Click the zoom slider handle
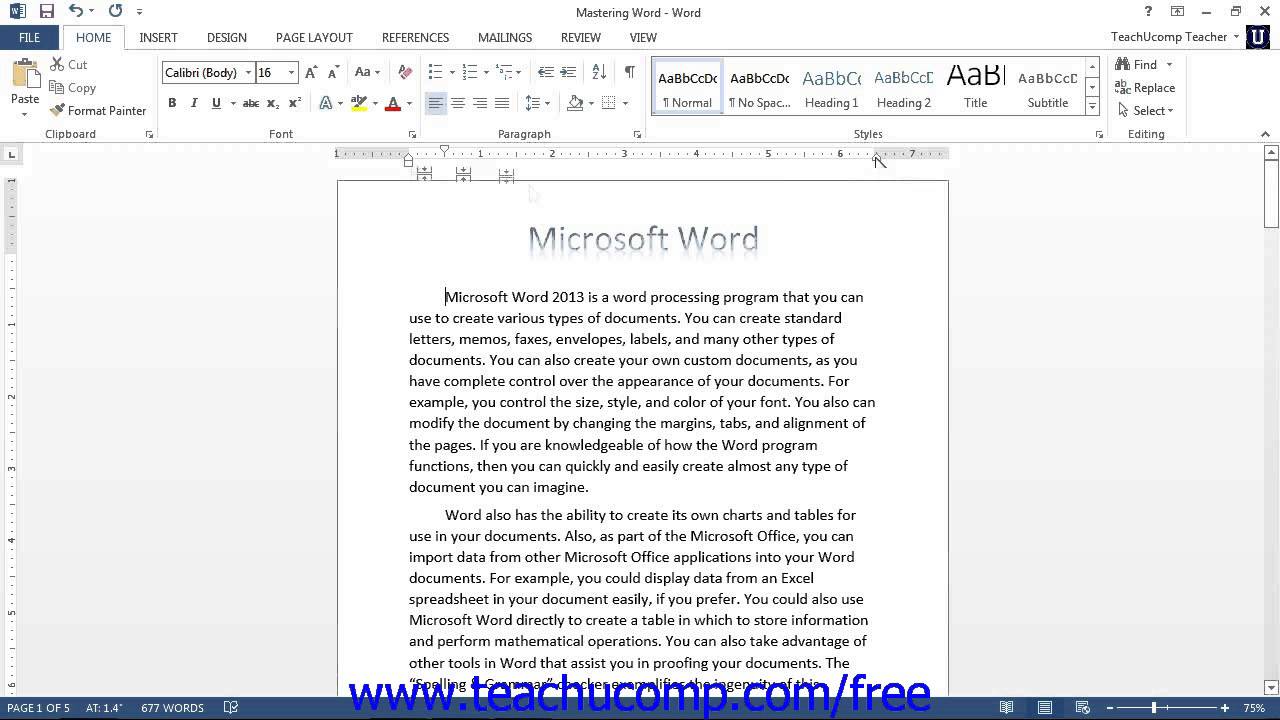The width and height of the screenshot is (1280, 720). point(1154,708)
